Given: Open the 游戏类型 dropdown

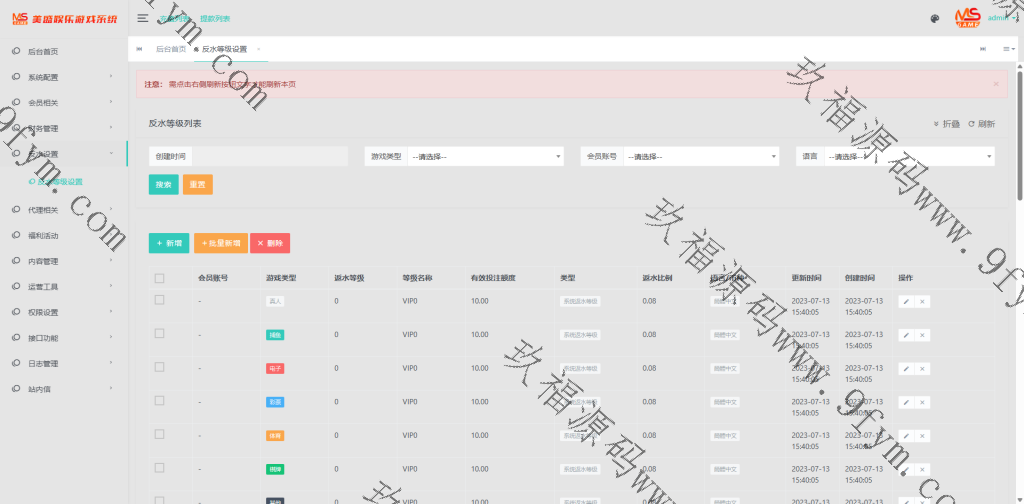Looking at the screenshot, I should tap(485, 157).
